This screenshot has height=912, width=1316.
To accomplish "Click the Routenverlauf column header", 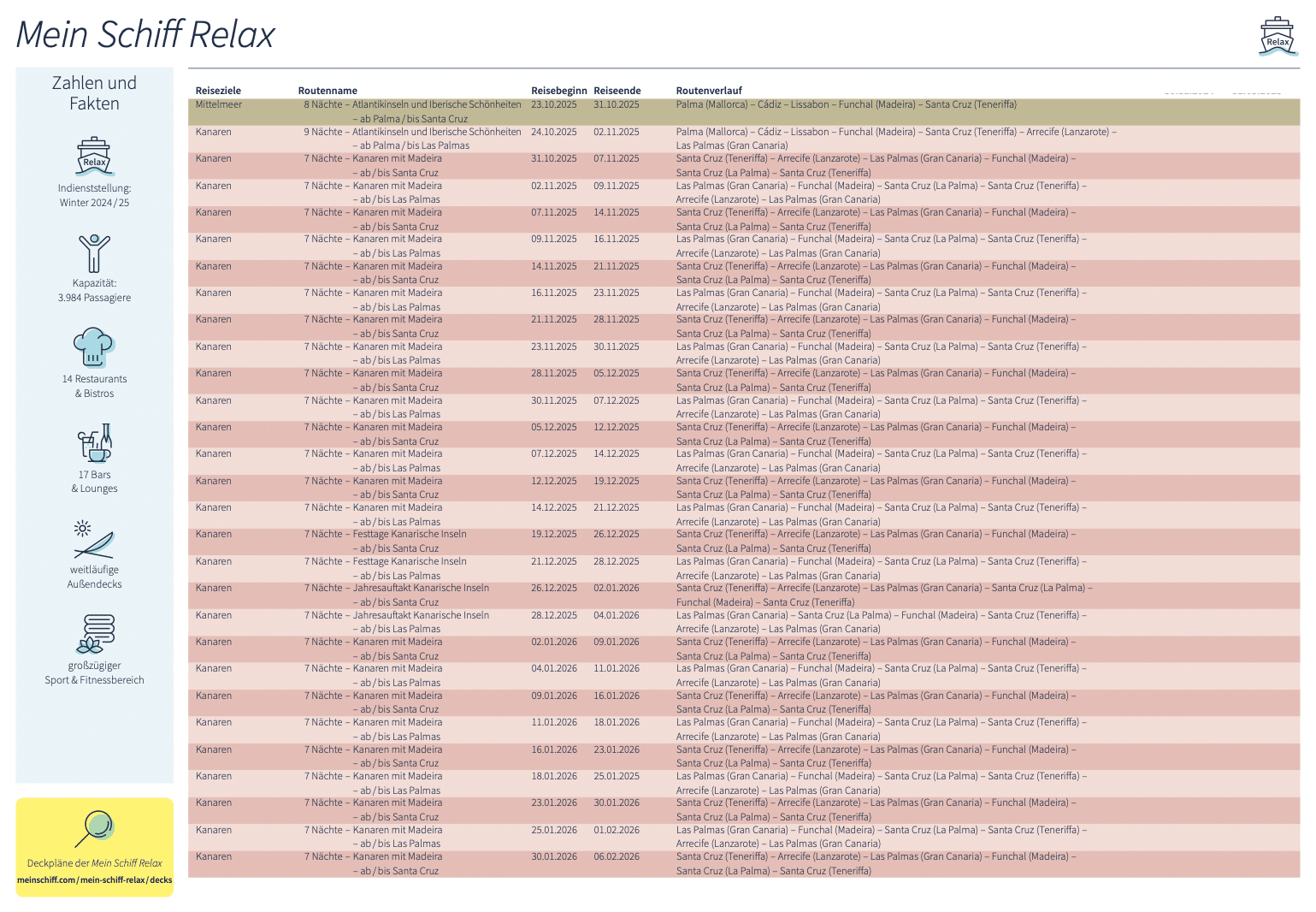I will pyautogui.click(x=709, y=91).
